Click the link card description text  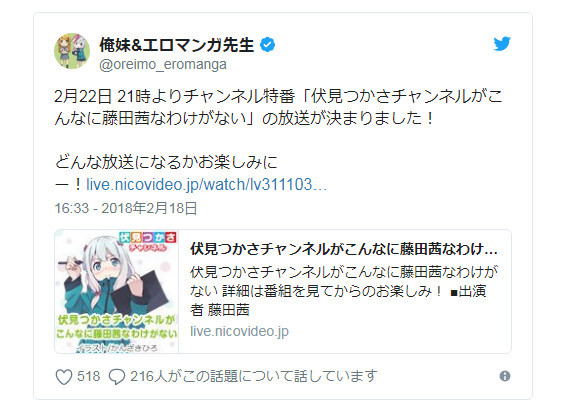(x=344, y=291)
